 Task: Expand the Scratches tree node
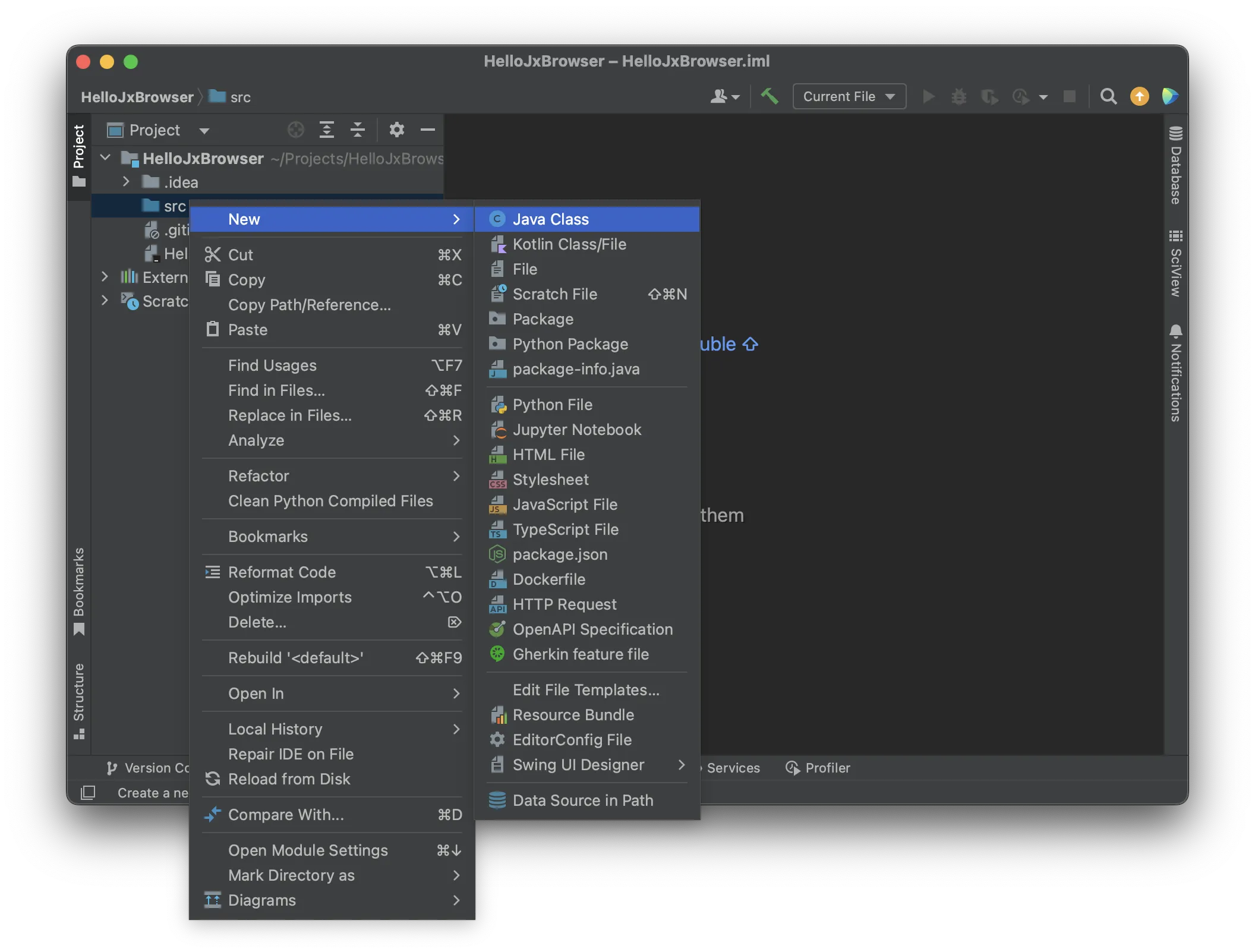pyautogui.click(x=105, y=301)
